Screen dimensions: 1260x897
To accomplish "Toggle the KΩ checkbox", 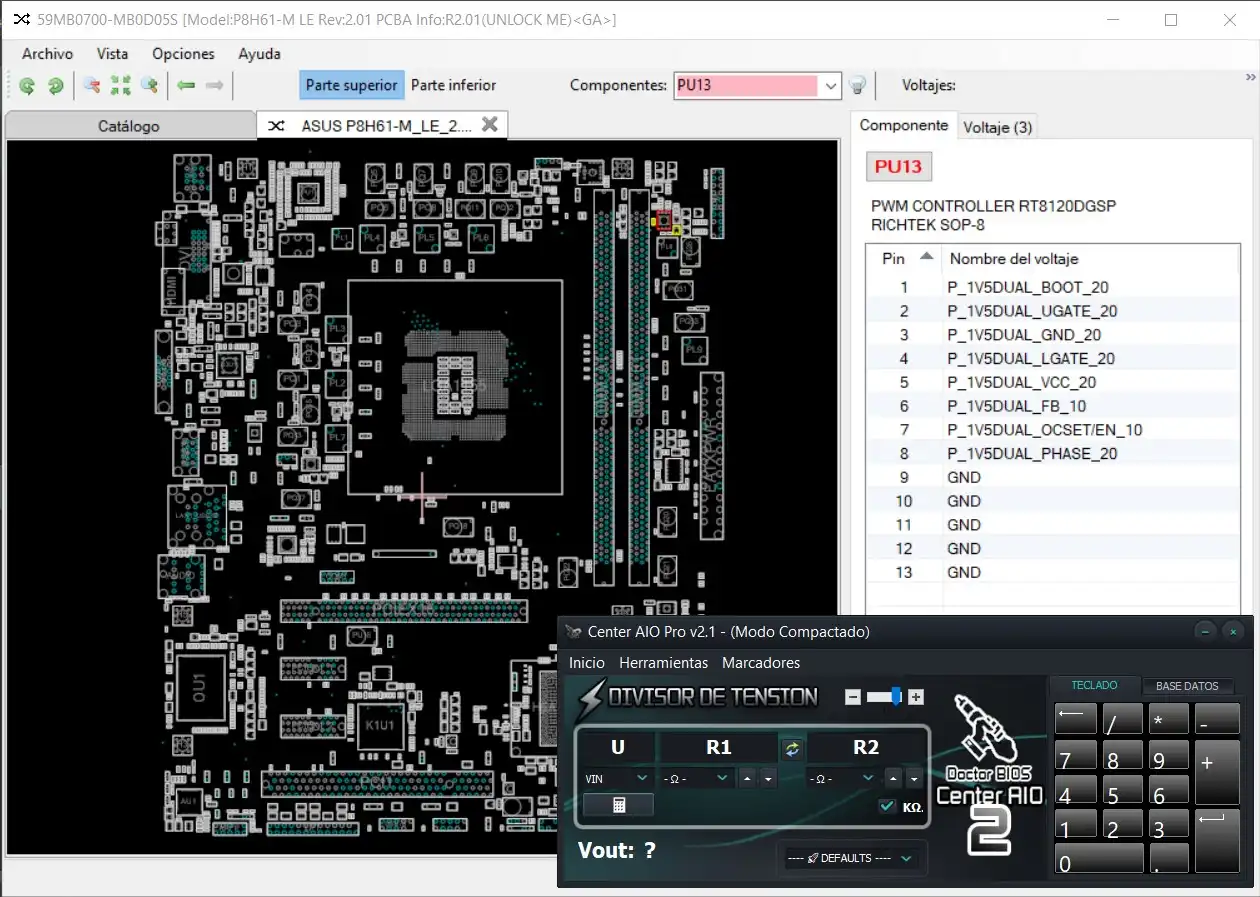I will tap(887, 807).
